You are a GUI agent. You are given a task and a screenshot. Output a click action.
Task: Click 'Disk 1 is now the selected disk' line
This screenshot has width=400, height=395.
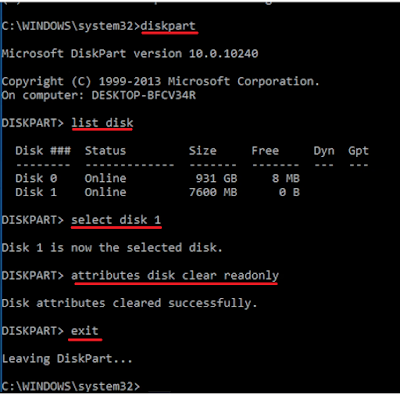112,248
